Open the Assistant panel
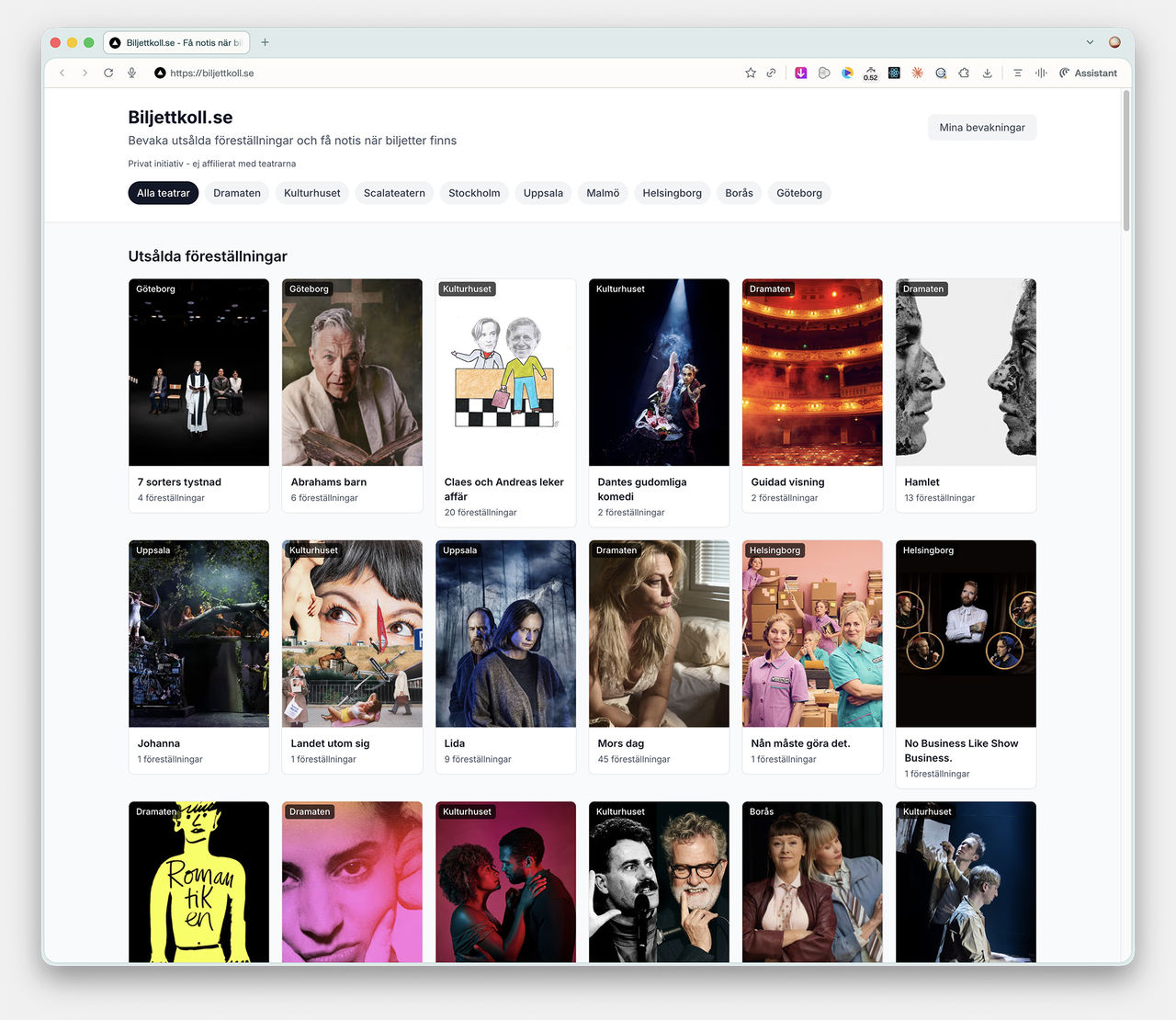Image resolution: width=1176 pixels, height=1020 pixels. (x=1089, y=73)
